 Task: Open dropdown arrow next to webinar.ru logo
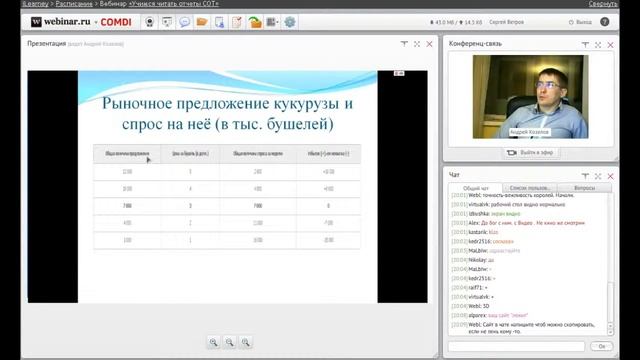tap(96, 22)
